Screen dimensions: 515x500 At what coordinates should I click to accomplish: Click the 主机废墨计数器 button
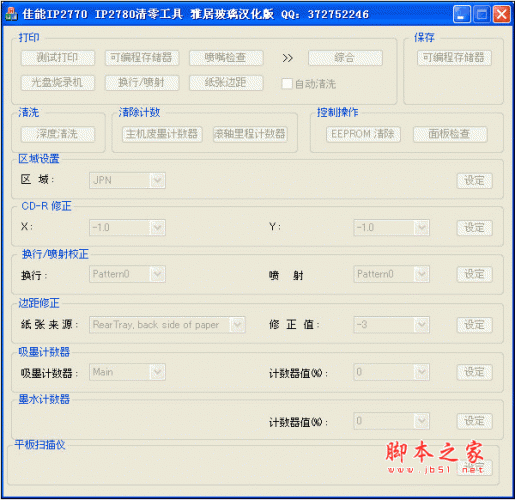[162, 134]
